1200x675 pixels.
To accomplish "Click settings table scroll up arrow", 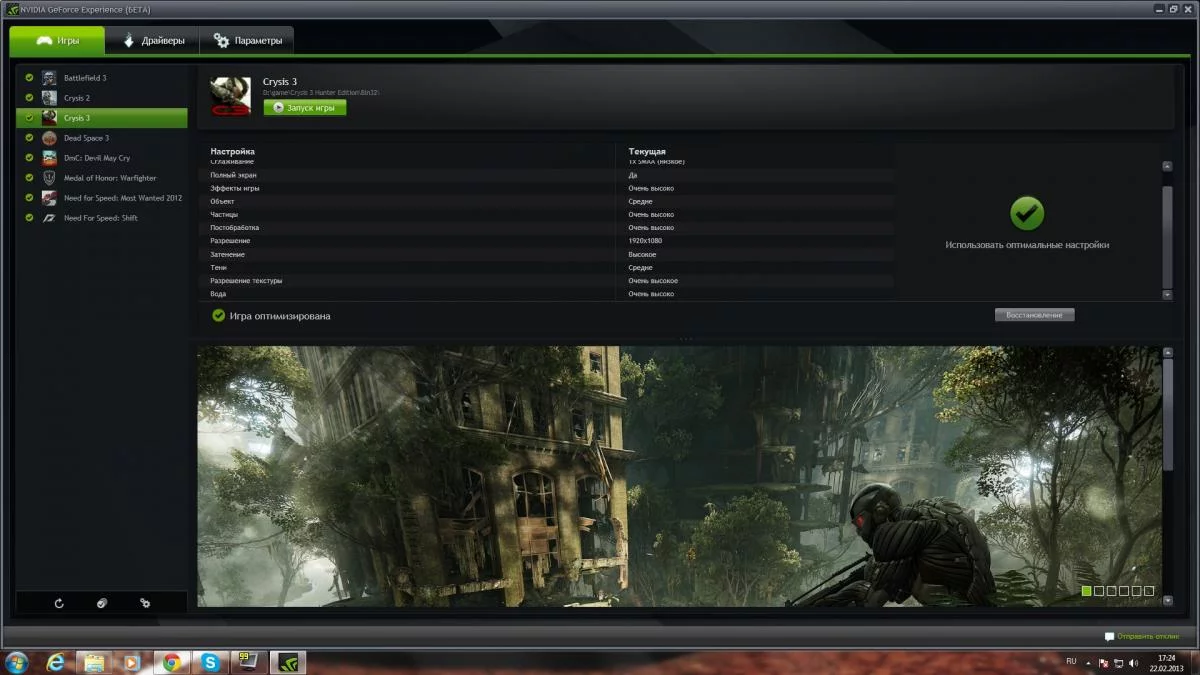I will coord(1167,167).
